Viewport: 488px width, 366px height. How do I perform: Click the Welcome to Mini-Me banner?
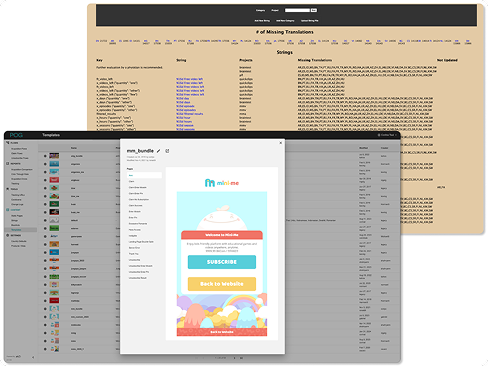(222, 235)
